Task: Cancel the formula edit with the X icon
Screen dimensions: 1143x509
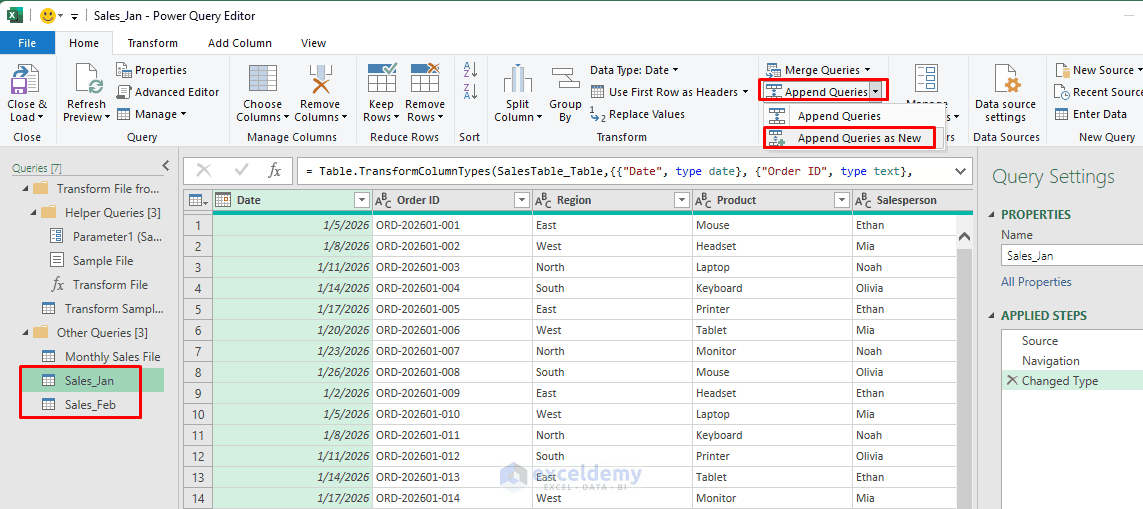Action: click(204, 171)
